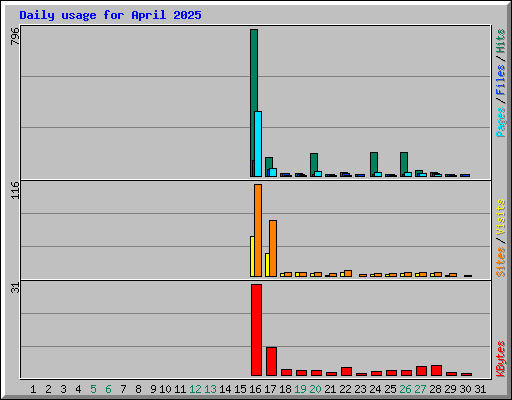Click the Visits legend label

click(500, 217)
